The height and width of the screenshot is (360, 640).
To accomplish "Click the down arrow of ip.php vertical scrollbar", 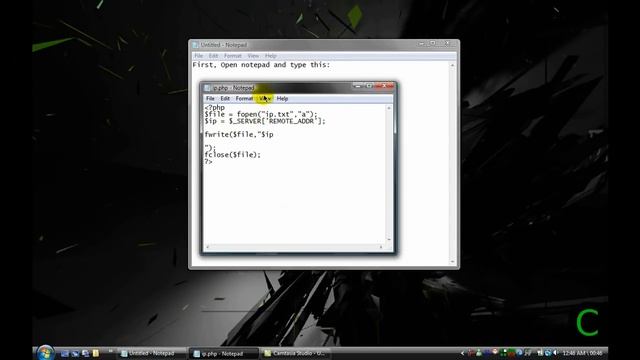I will [389, 240].
